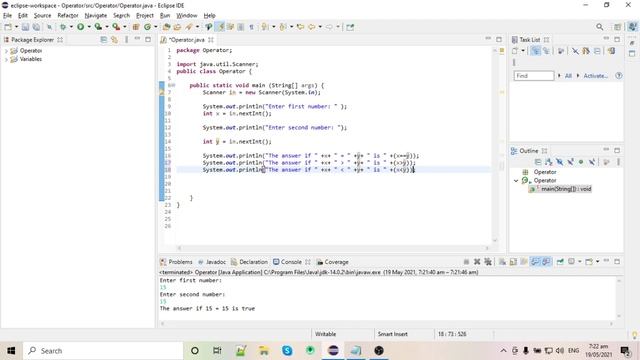Click the Quick Access search magnifier
640x360 pixels.
(599, 27)
